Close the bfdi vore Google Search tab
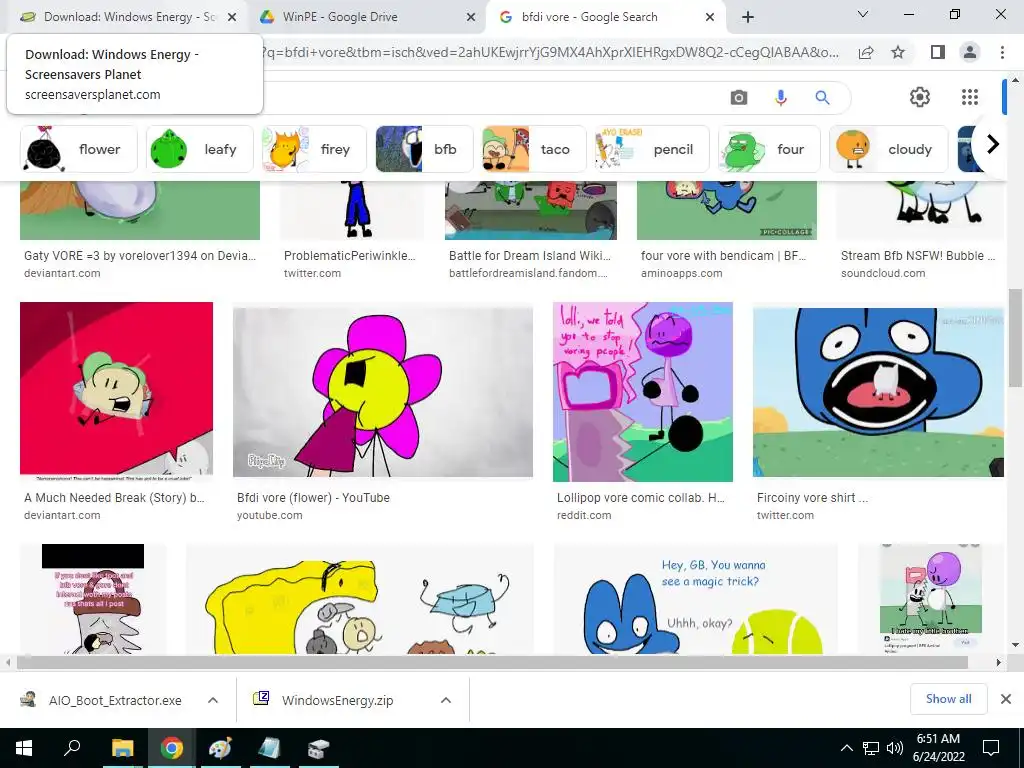The height and width of the screenshot is (768, 1024). [710, 18]
